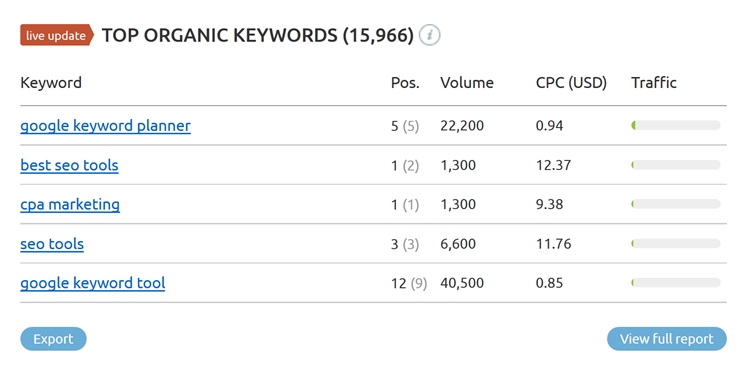Open the best seo tools keyword link

[69, 165]
